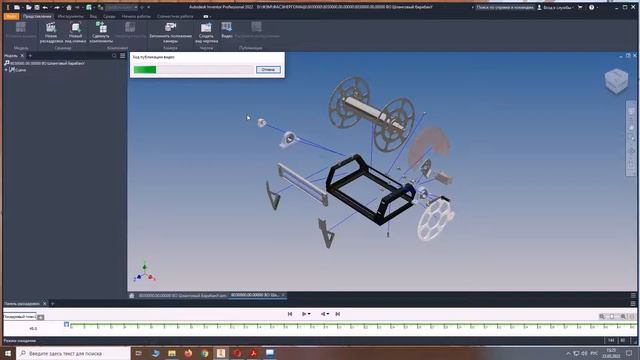Open the reverse play options dropdown
640x360 pixels.
click(x=328, y=314)
